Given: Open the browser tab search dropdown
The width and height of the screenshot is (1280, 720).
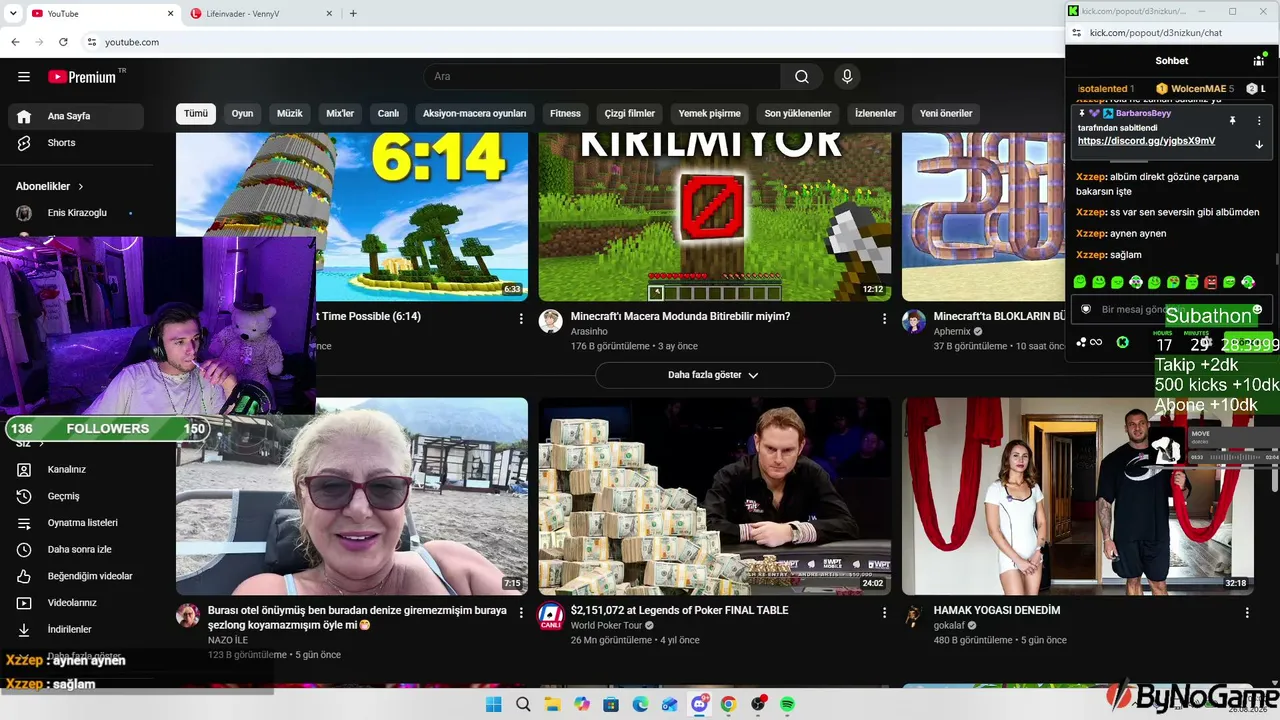Looking at the screenshot, I should tap(13, 13).
